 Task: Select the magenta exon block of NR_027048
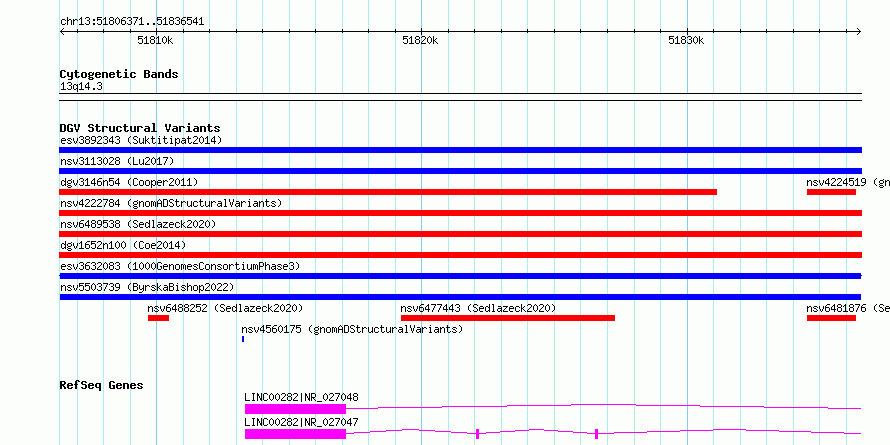pos(295,409)
